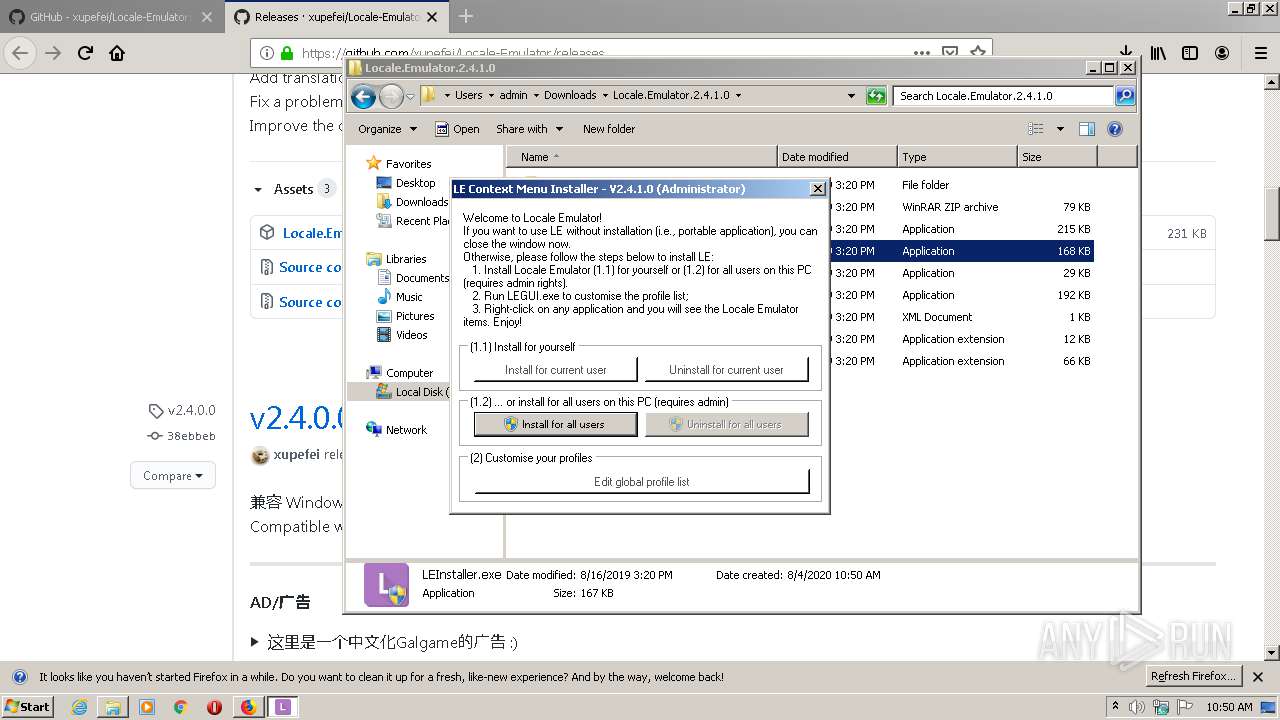Show preview pane in Explorer
Image resolution: width=1280 pixels, height=720 pixels.
pyautogui.click(x=1087, y=129)
